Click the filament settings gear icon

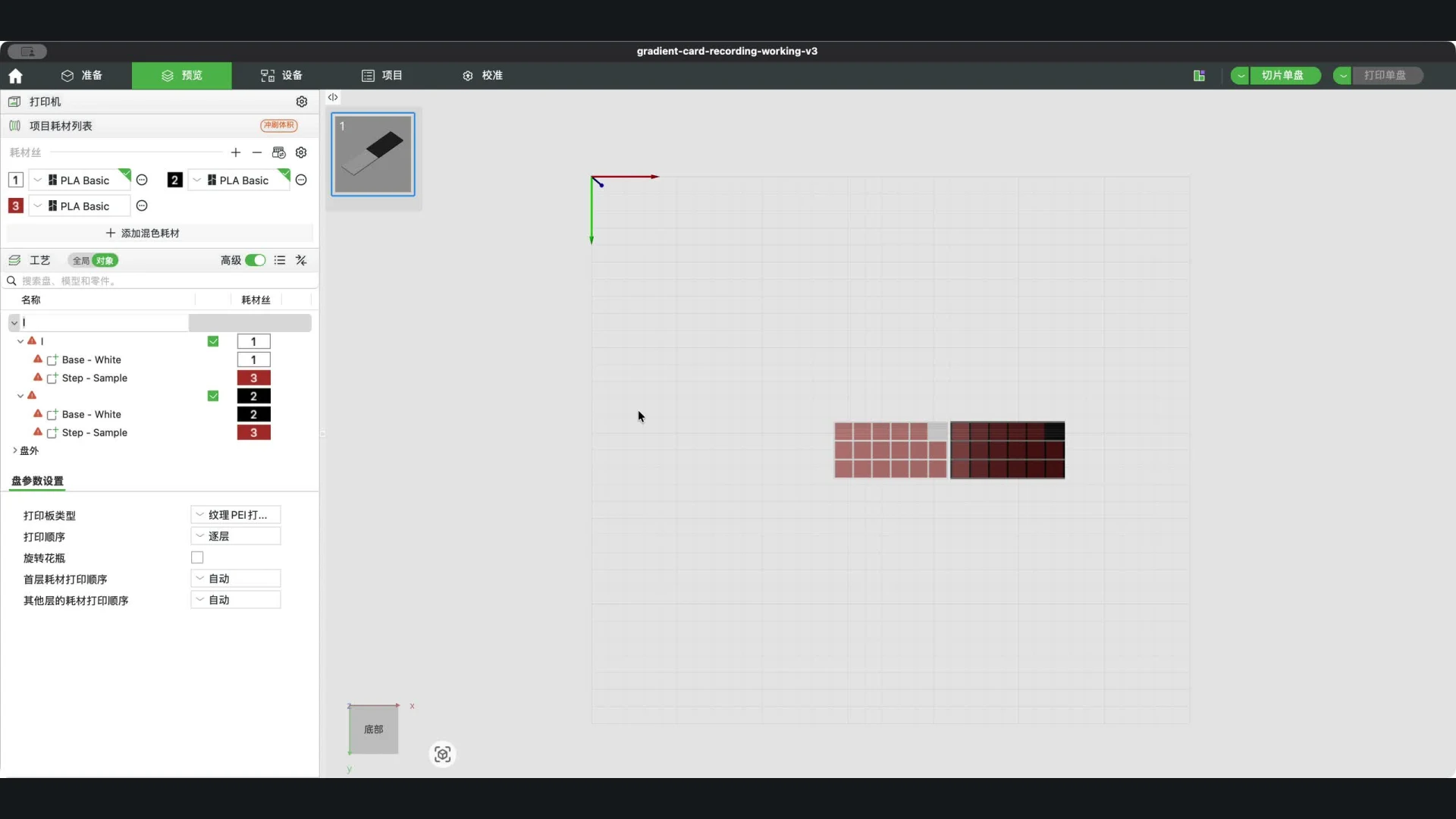[301, 152]
